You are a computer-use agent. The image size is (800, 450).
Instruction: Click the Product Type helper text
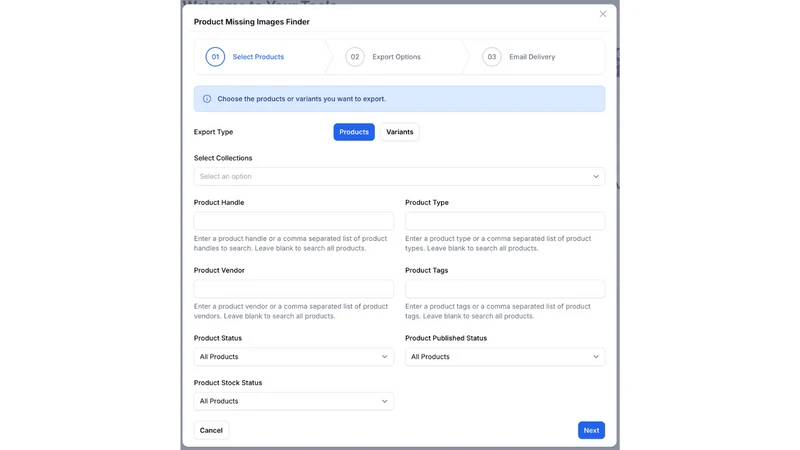tap(498, 243)
